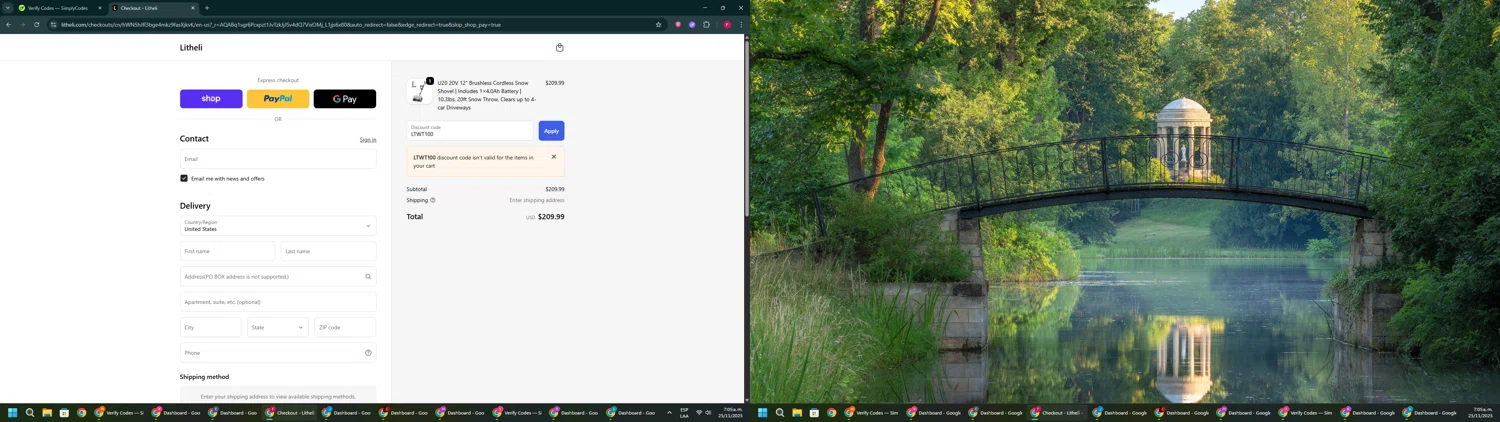Click the page vertical scrollbar
Viewport: 1500px width, 422px height.
tap(746, 130)
